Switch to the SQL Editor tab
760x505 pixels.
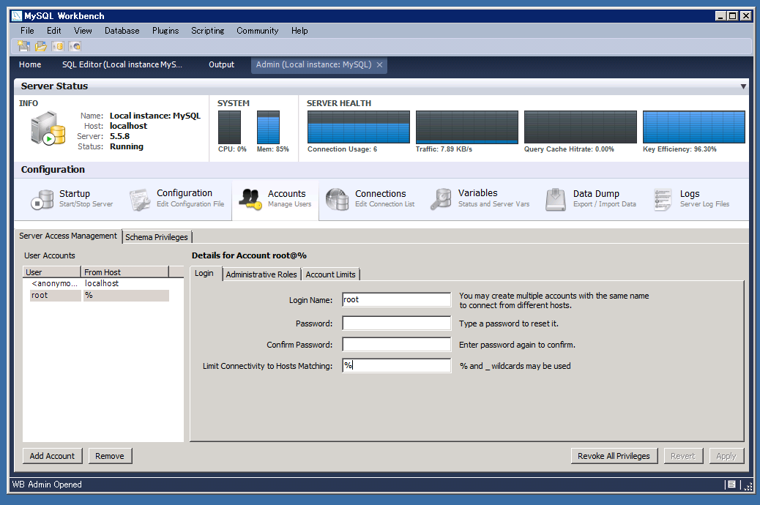click(x=122, y=64)
